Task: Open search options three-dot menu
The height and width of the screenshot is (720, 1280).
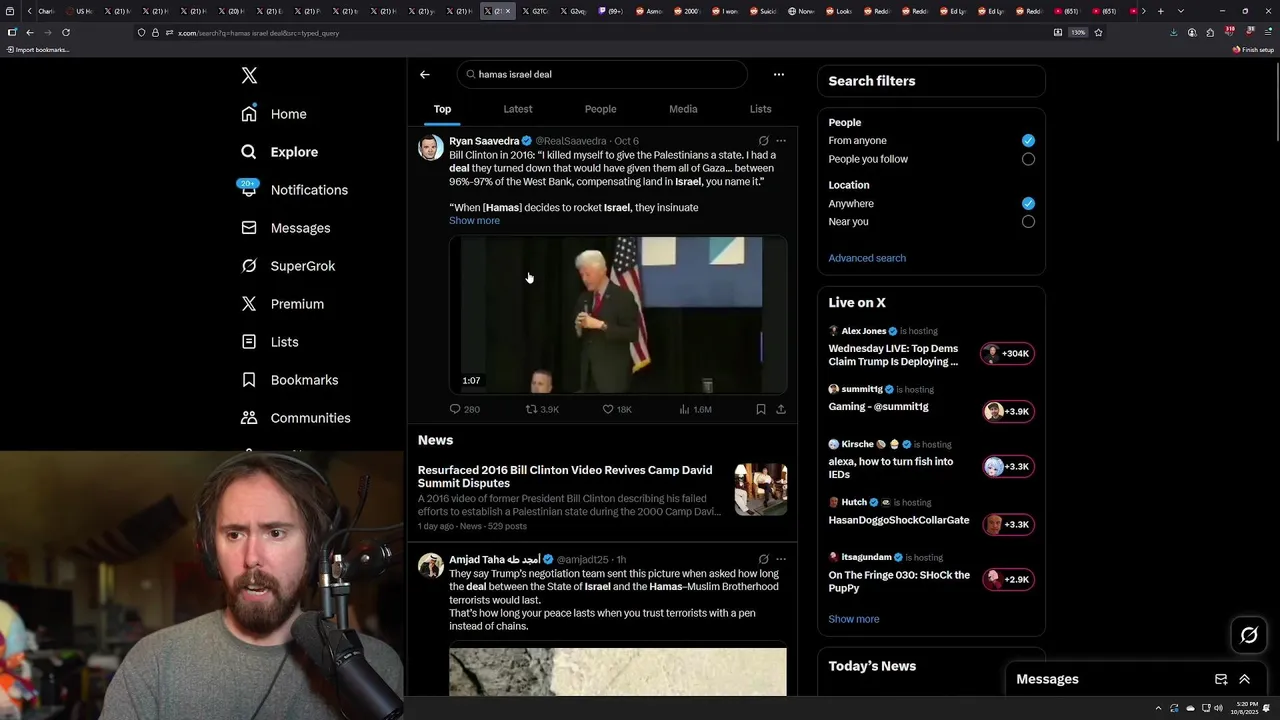Action: (779, 74)
